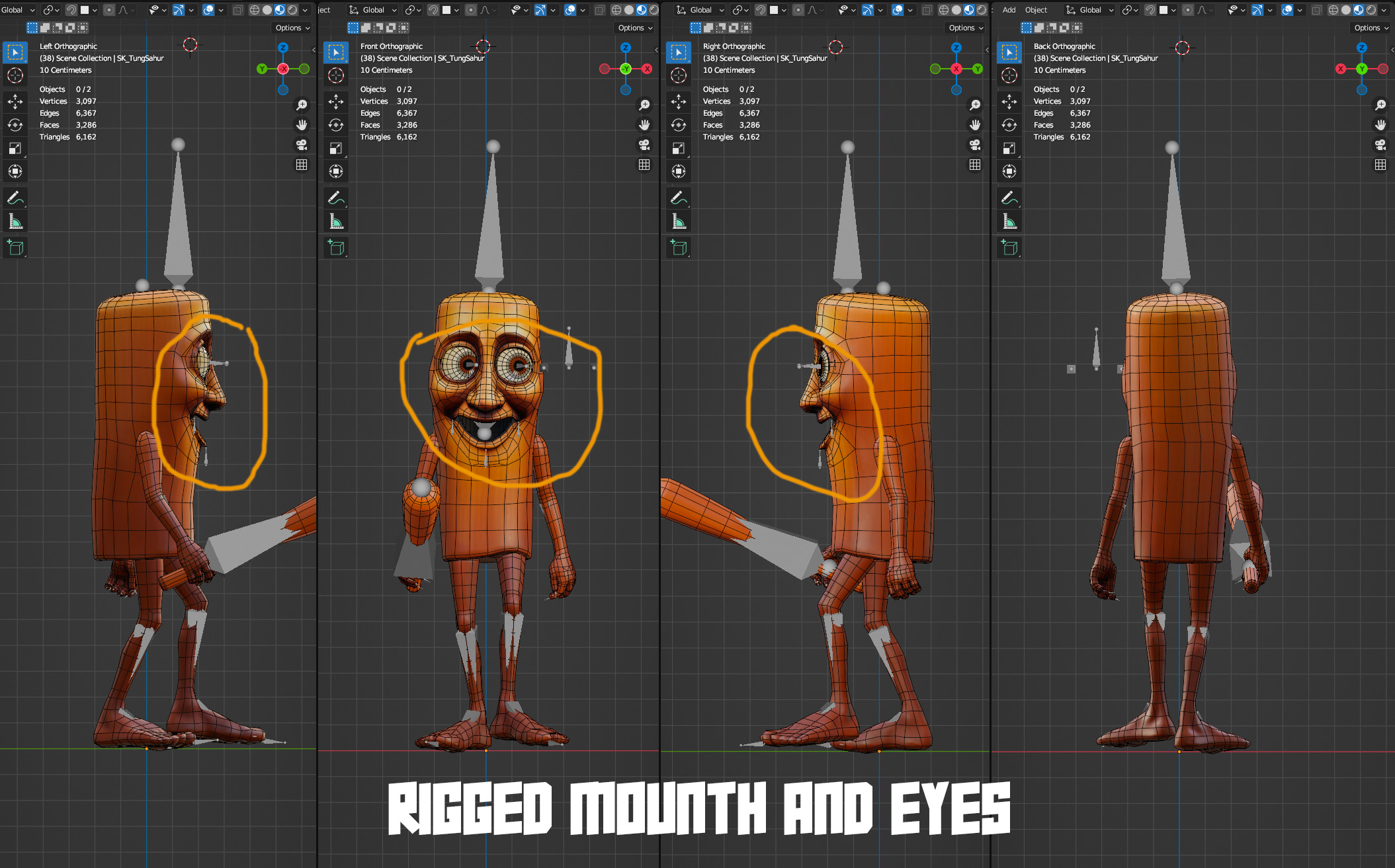Open Options dropdown in Front Orthographic viewport

[635, 28]
